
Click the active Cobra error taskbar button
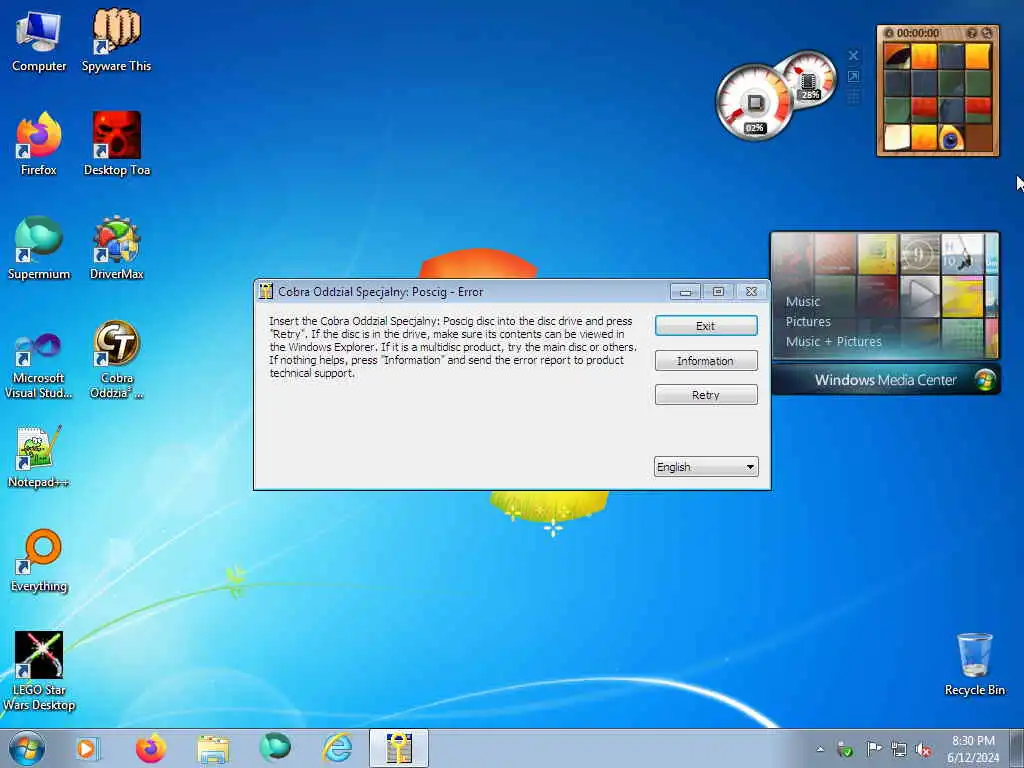[399, 748]
